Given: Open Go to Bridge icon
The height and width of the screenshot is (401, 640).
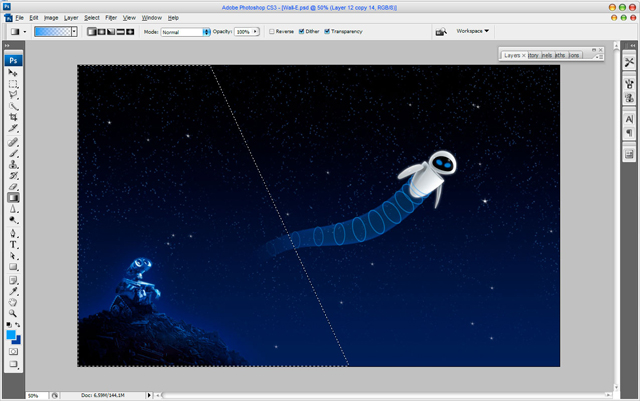Looking at the screenshot, I should [441, 31].
